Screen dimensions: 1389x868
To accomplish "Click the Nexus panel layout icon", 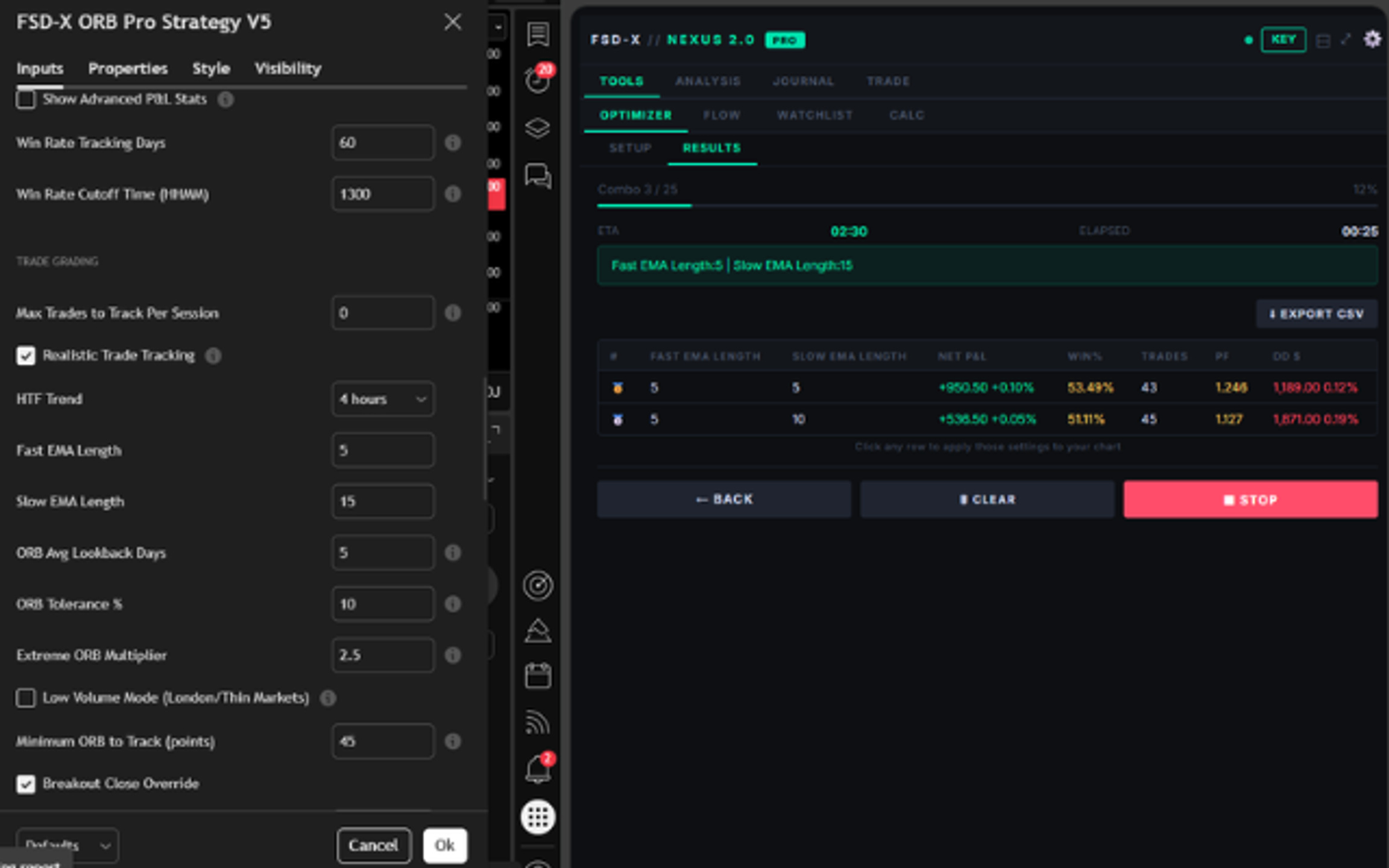I will [x=1323, y=40].
